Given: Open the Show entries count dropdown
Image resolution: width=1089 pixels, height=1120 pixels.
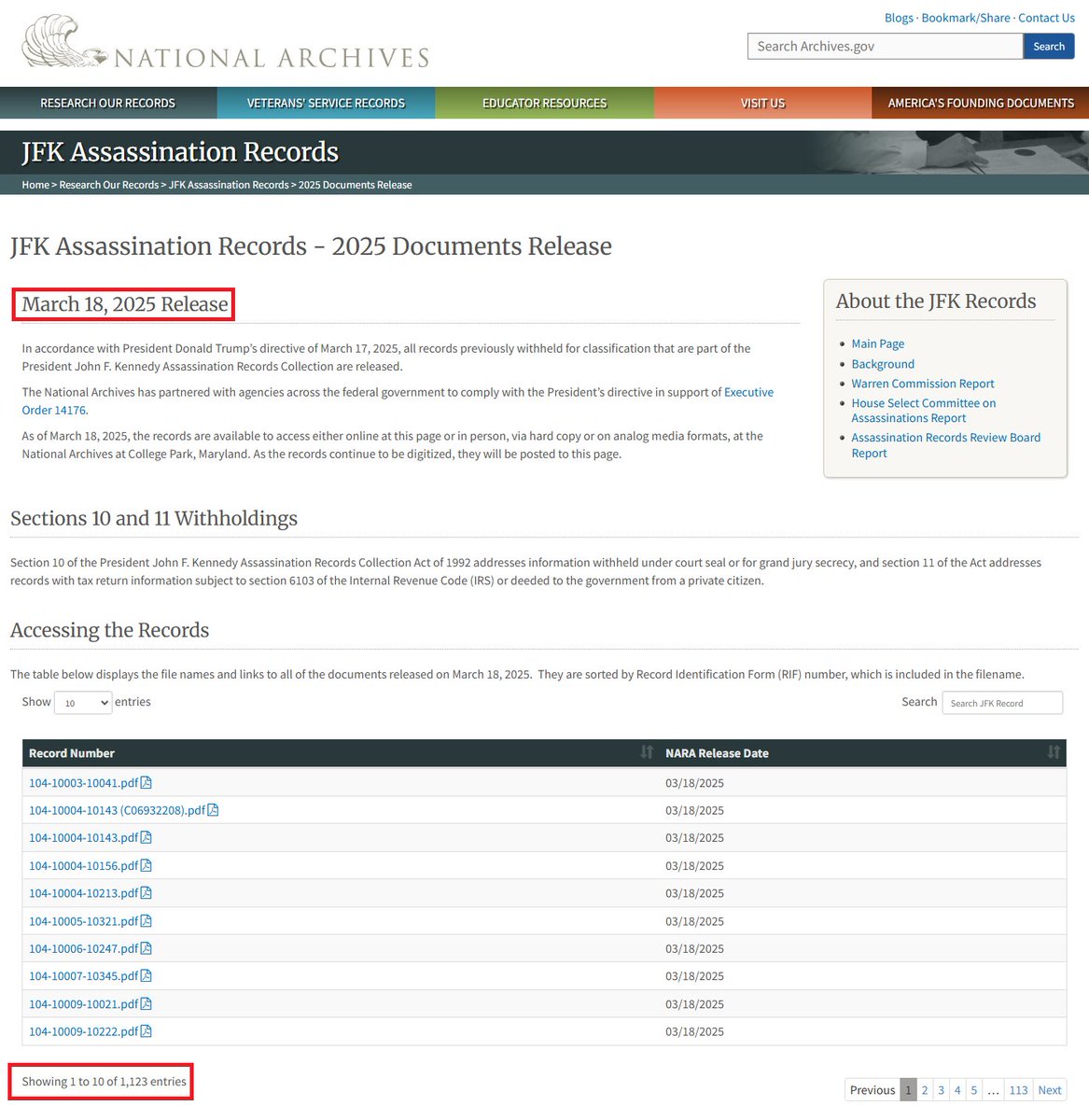Looking at the screenshot, I should click(83, 703).
